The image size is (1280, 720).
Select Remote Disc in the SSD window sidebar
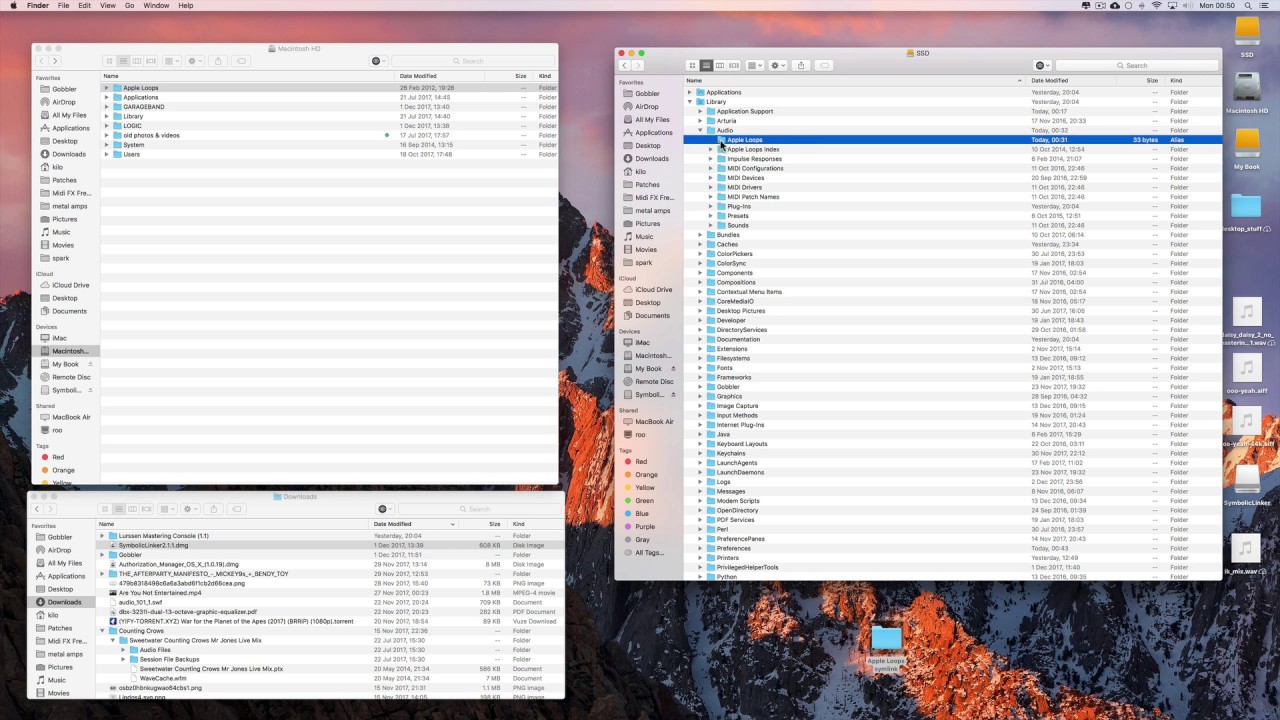(654, 382)
